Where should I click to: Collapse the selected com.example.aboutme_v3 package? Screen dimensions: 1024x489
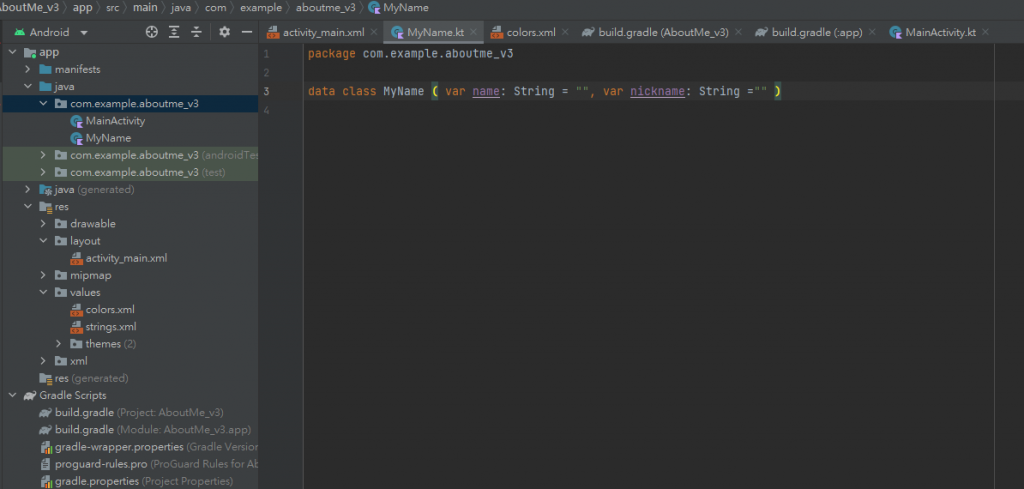coord(43,104)
